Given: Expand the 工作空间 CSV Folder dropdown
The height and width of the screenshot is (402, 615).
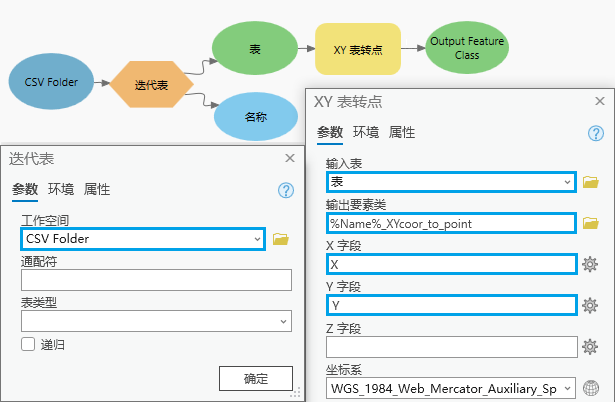Looking at the screenshot, I should click(x=257, y=239).
